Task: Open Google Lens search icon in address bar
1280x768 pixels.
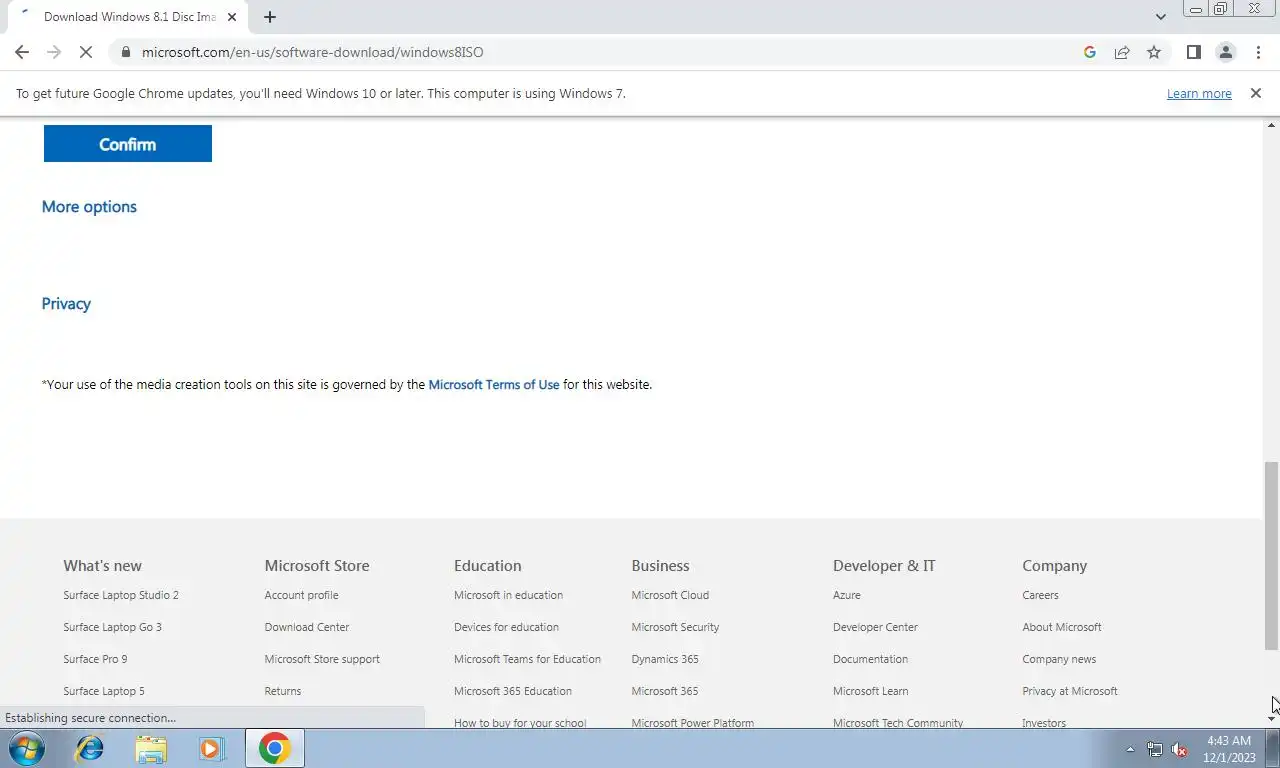Action: 1090,52
